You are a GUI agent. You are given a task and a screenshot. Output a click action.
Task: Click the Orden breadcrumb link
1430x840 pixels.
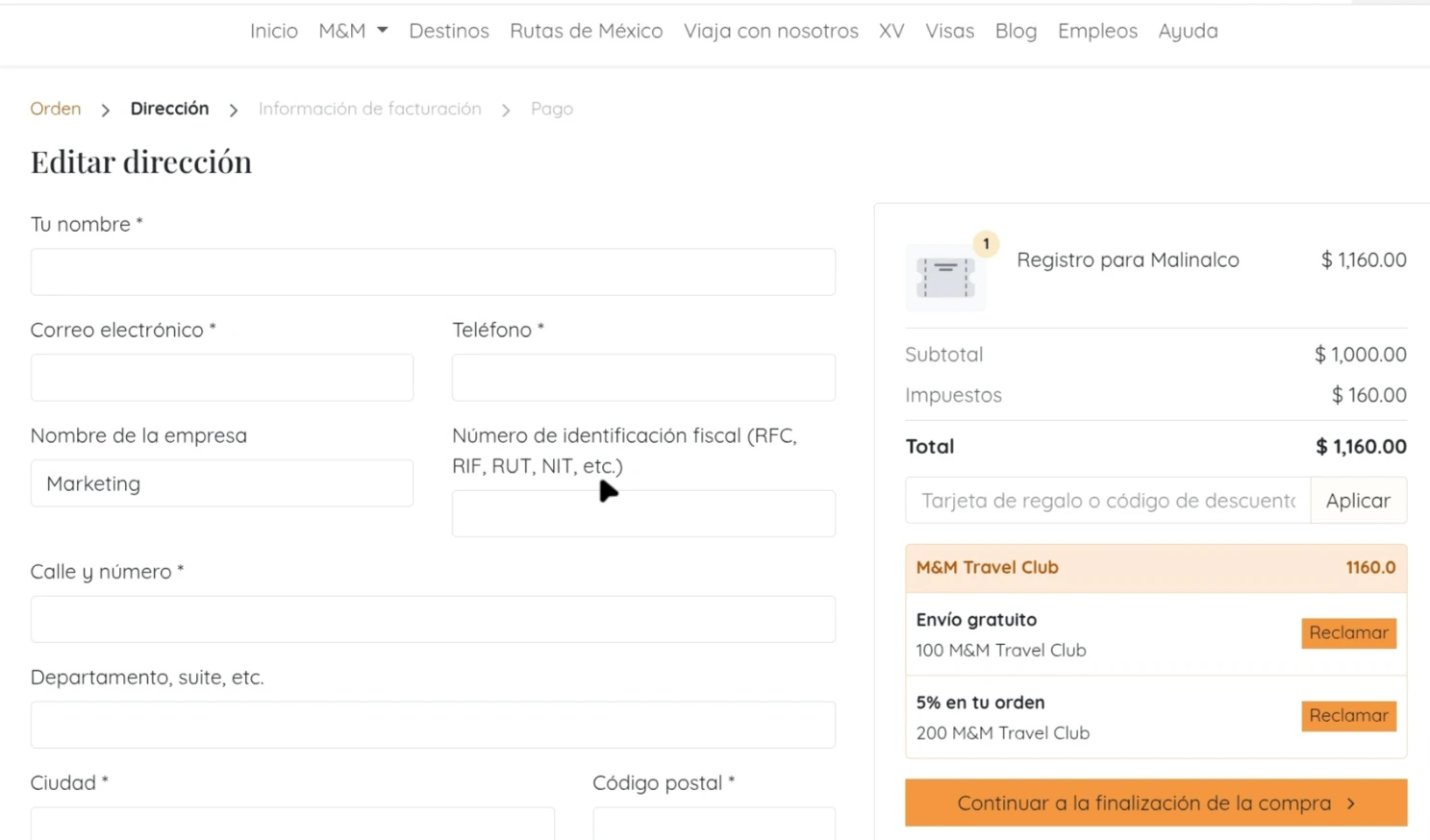click(56, 109)
